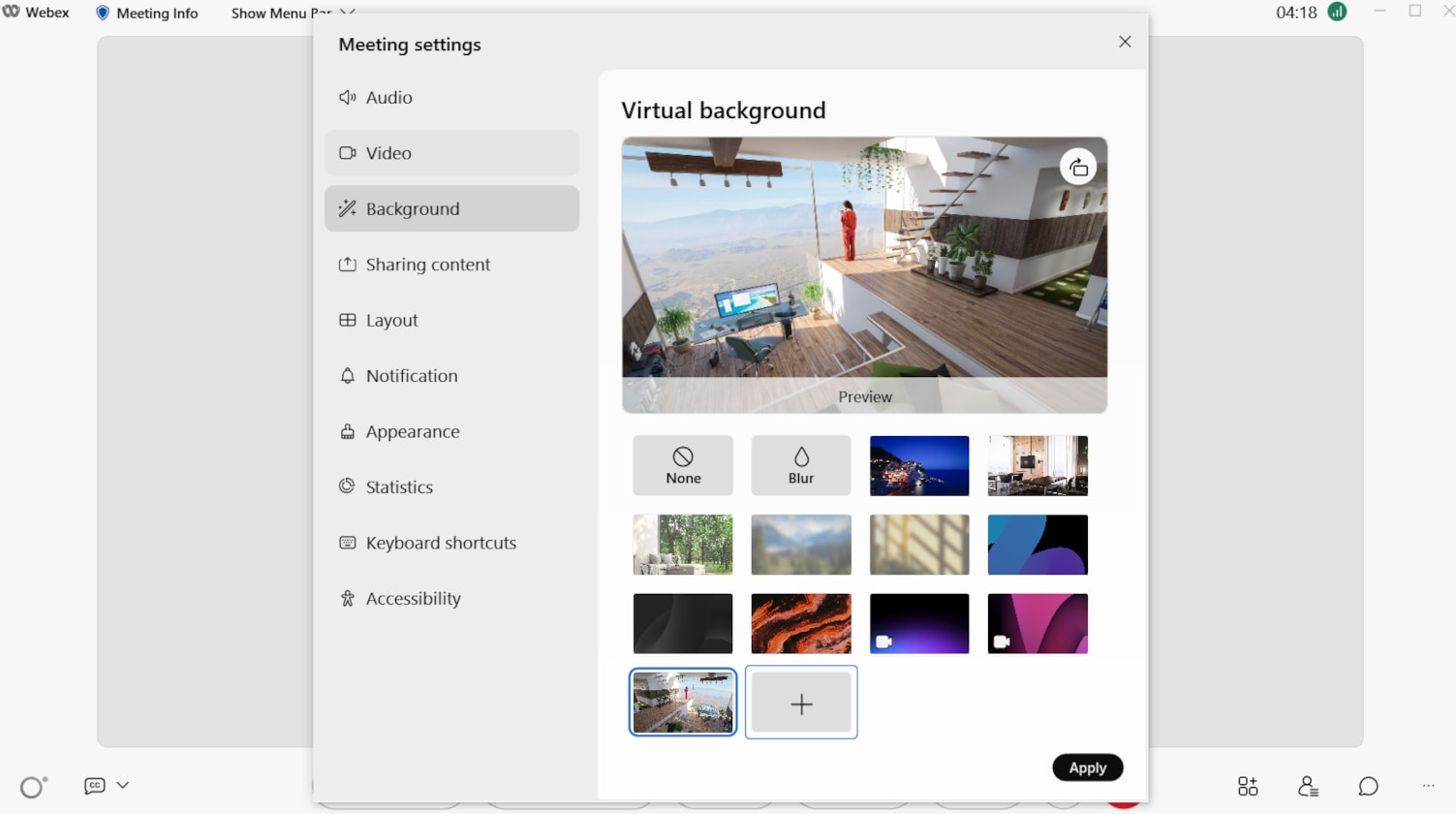This screenshot has height=814, width=1456.
Task: Apply the selected virtual background
Action: tap(1087, 767)
